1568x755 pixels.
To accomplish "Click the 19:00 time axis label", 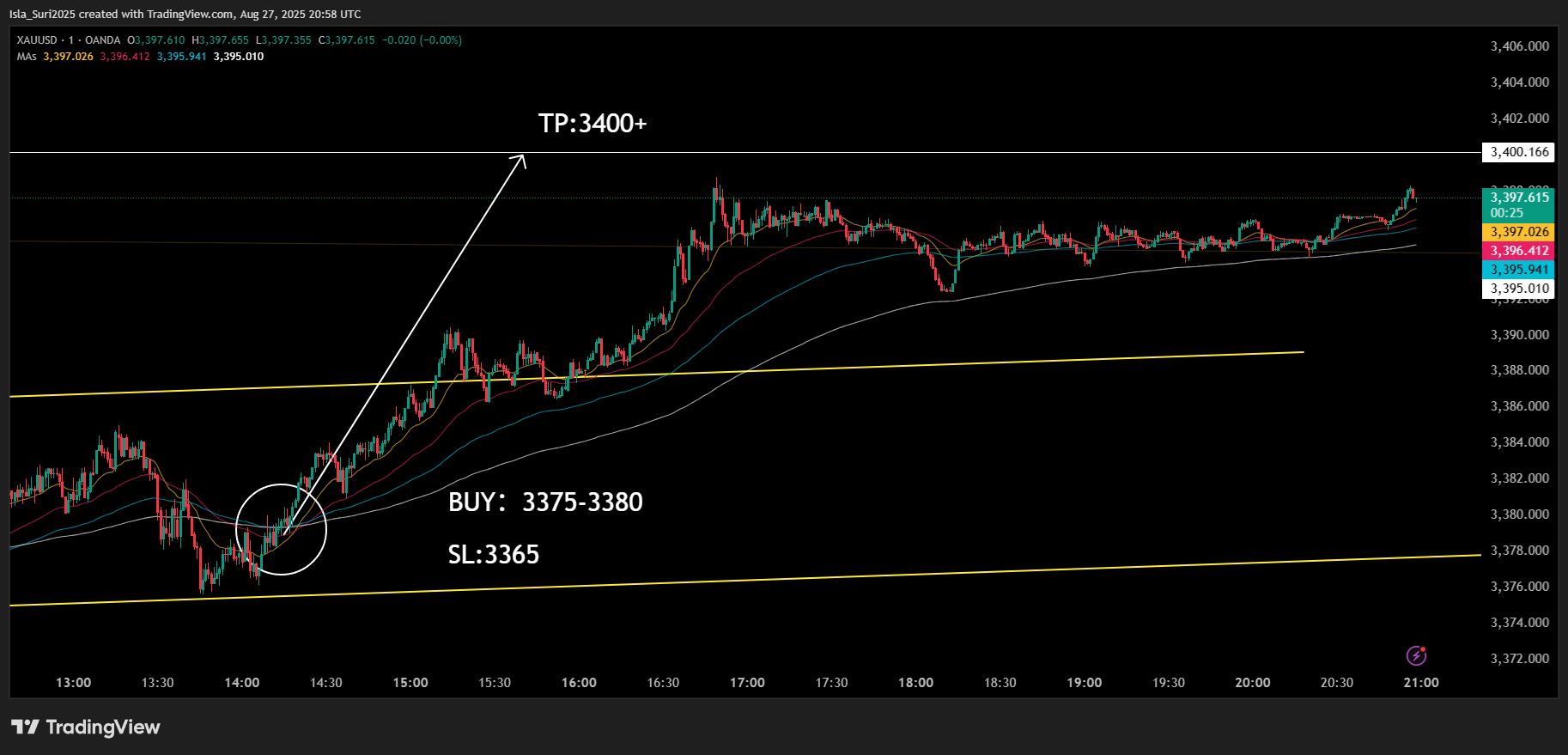I will 1084,683.
